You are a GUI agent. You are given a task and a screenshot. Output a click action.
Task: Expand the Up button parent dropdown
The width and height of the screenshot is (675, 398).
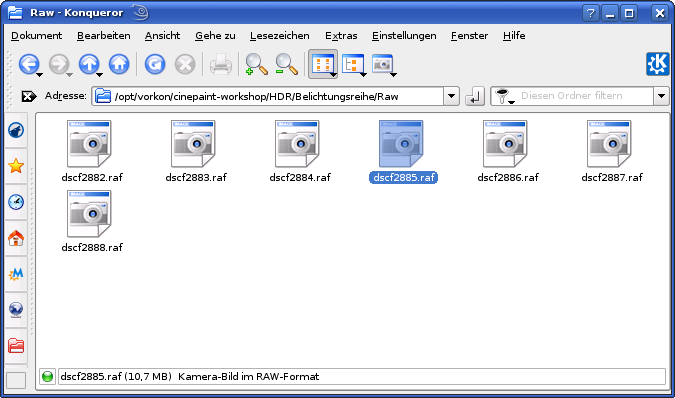coord(99,75)
